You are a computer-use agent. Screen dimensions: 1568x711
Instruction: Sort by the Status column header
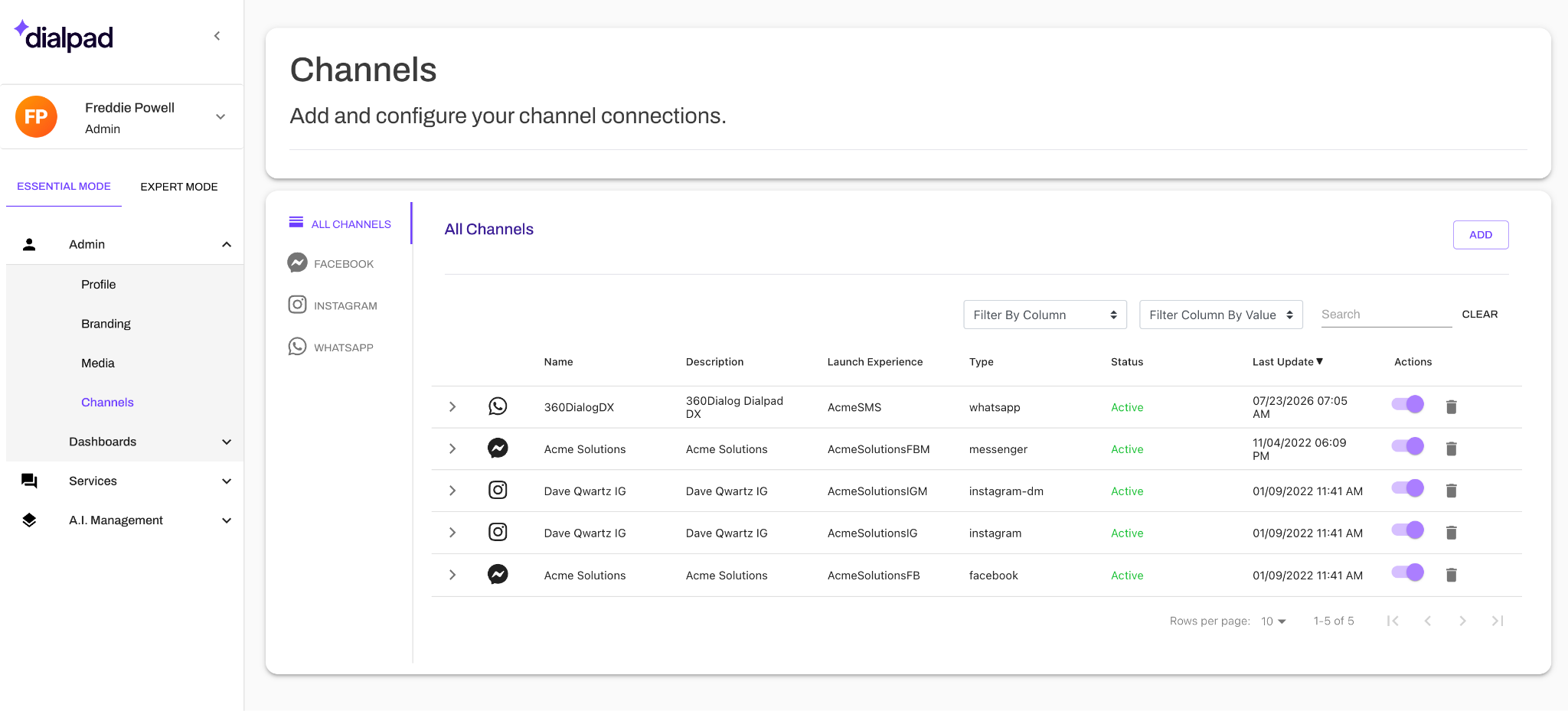(1127, 362)
